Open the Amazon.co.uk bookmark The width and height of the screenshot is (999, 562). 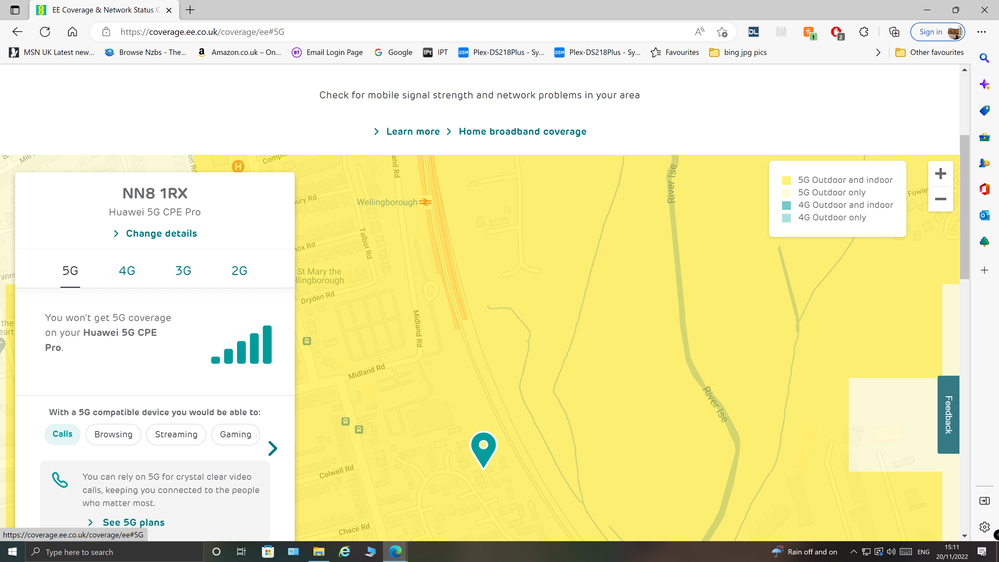239,52
